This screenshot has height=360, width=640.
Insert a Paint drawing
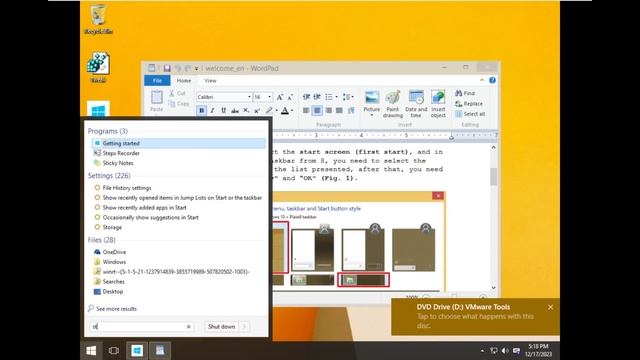coord(393,104)
